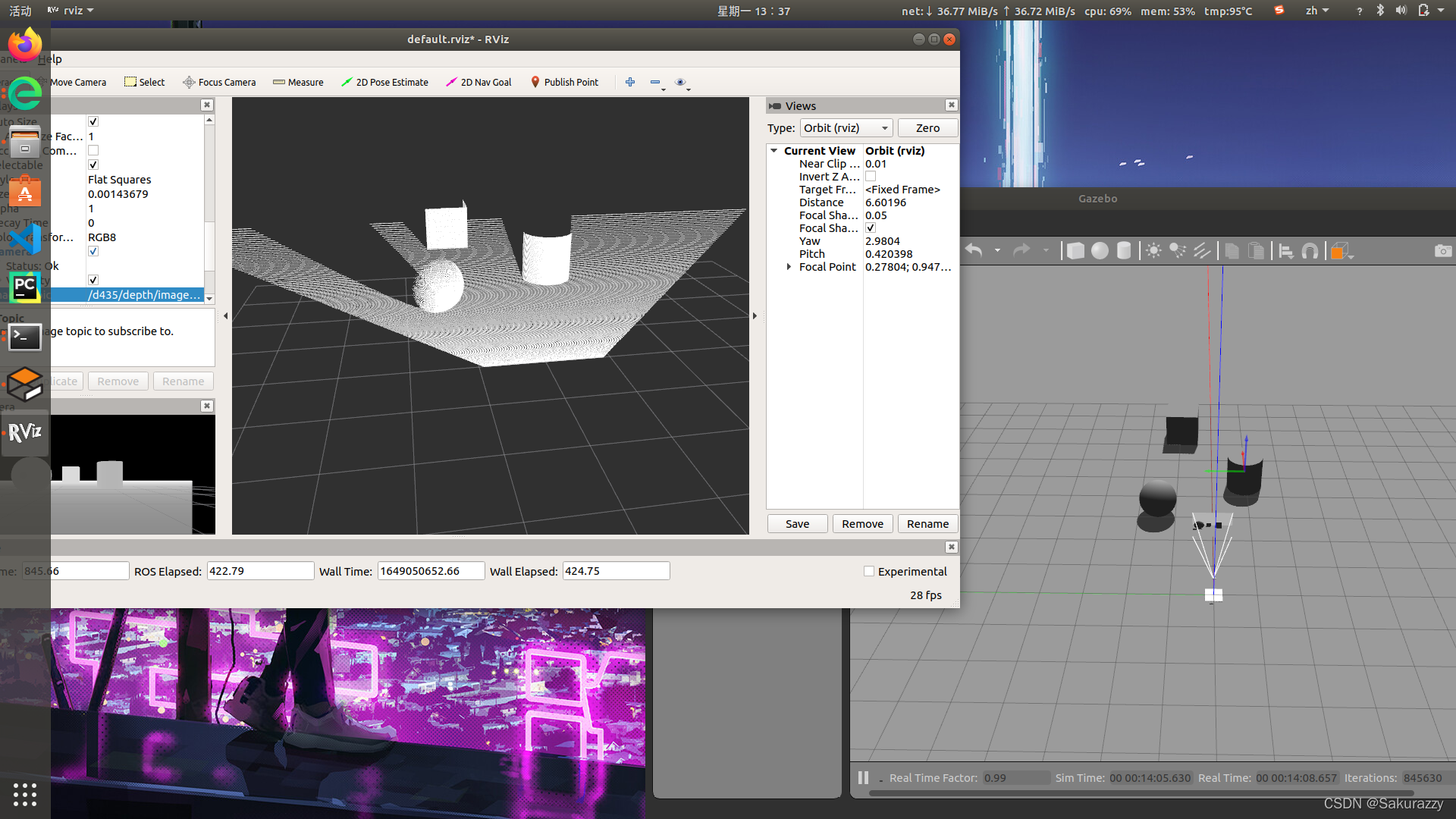Click the Wall Time input field

point(430,571)
